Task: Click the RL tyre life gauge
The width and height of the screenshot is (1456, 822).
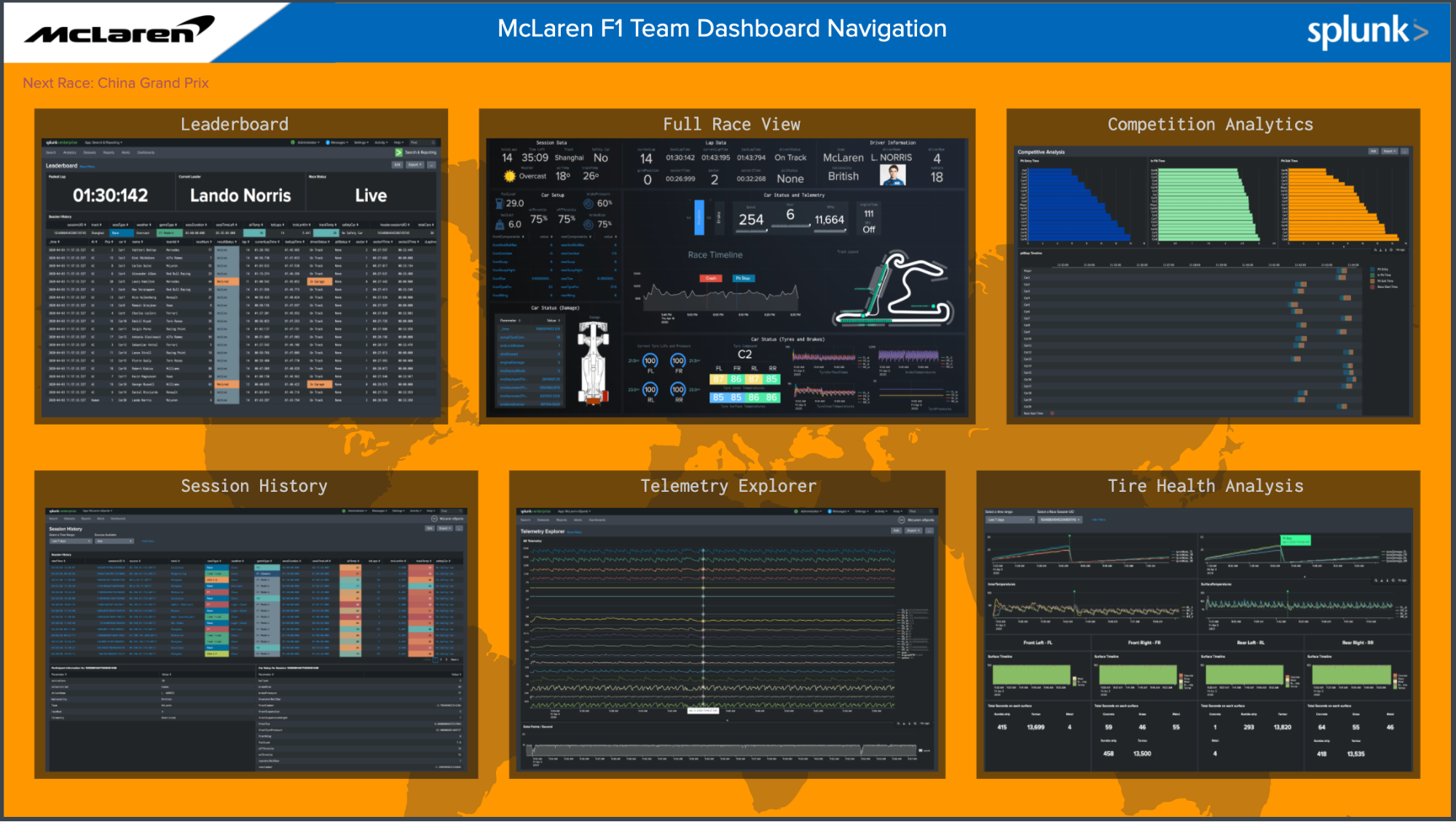Action: point(650,390)
